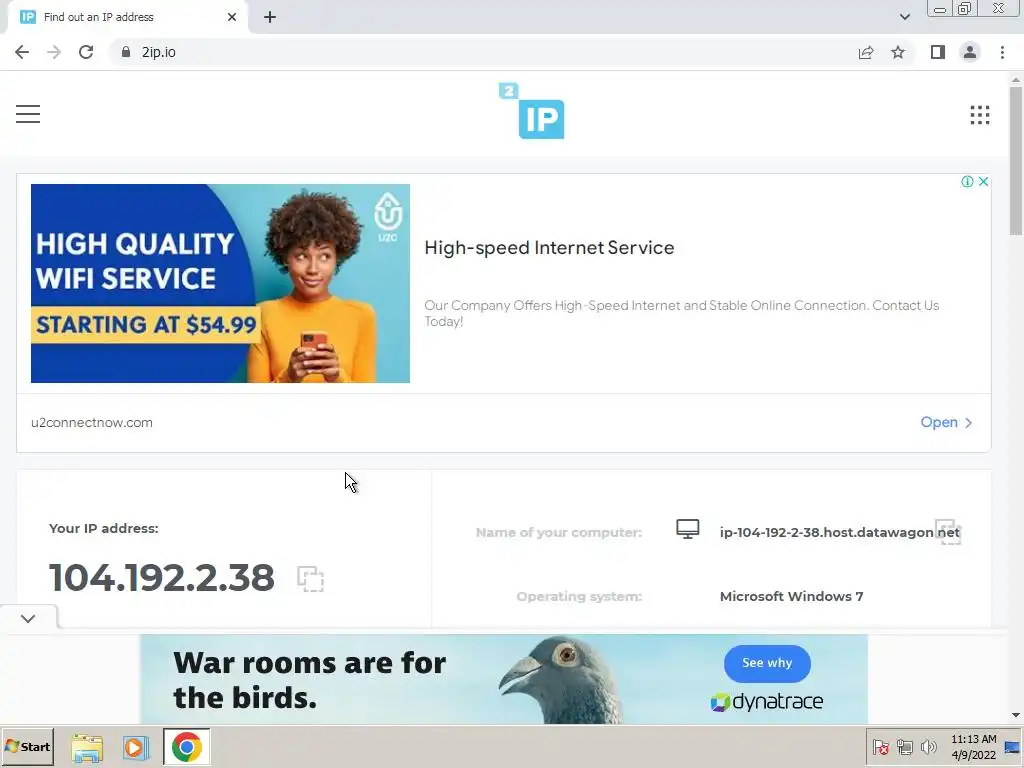Click the share page icon

[x=866, y=52]
